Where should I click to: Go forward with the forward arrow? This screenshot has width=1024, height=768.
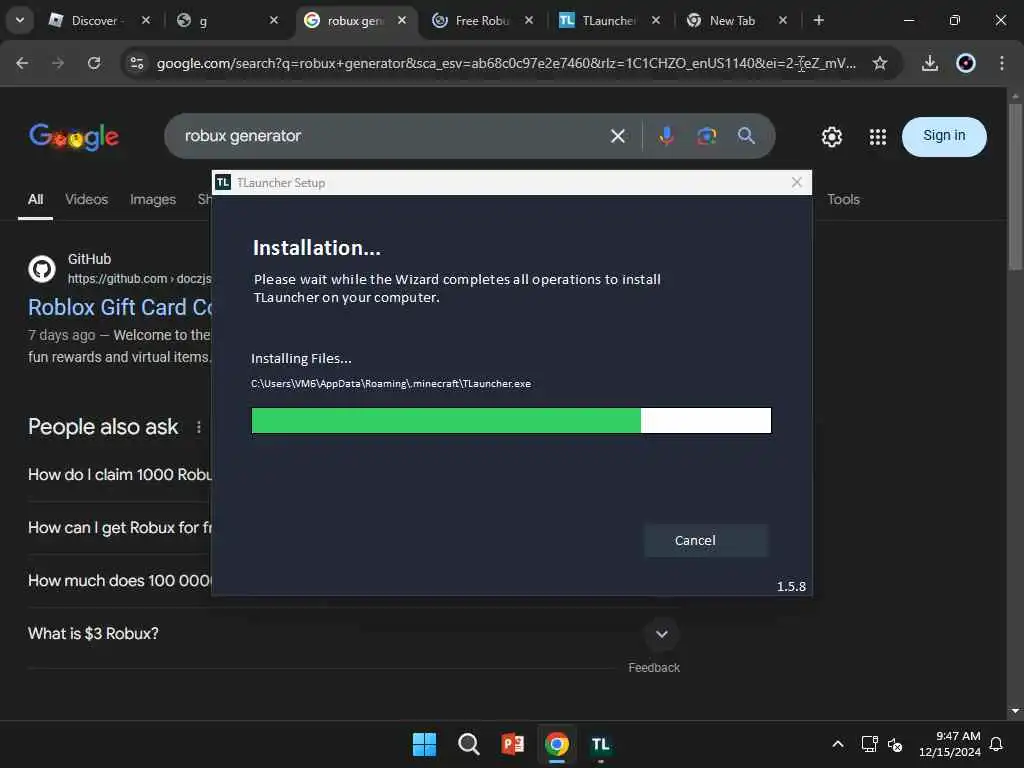[x=58, y=63]
